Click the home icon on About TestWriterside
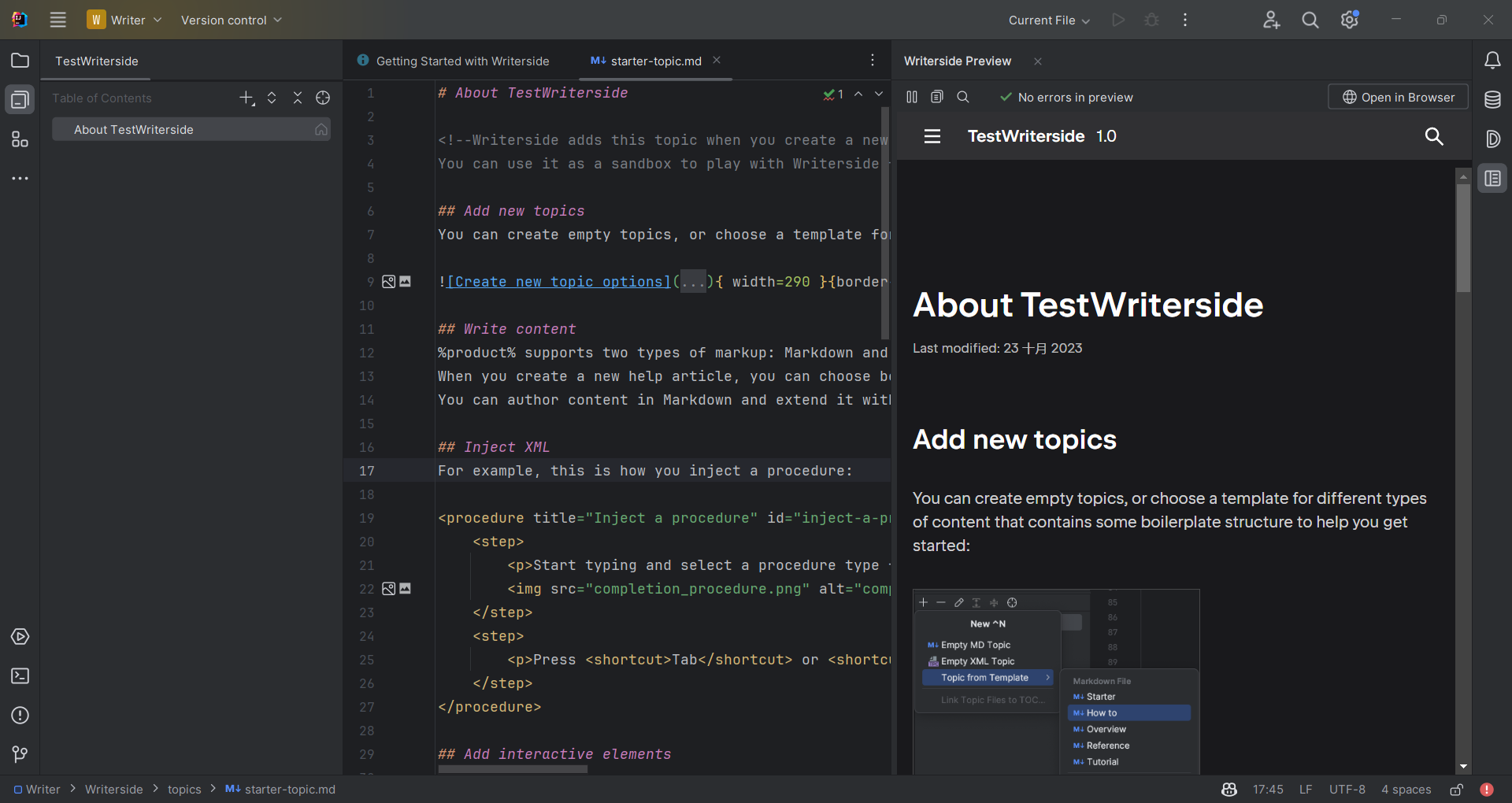This screenshot has width=1512, height=803. 321,129
